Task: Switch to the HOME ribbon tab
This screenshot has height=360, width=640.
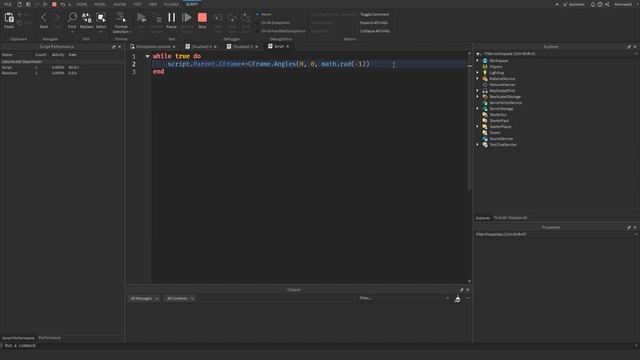Action: (x=82, y=4)
